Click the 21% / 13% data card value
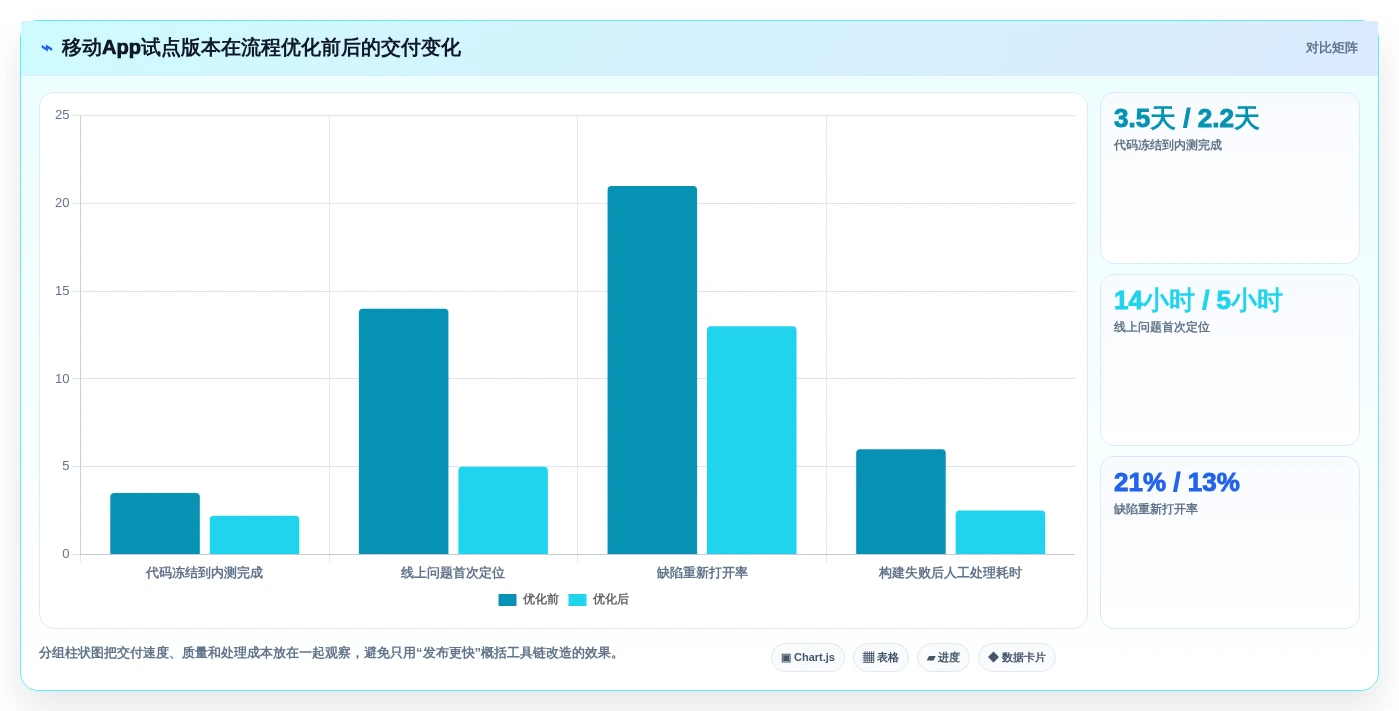 click(x=1176, y=483)
